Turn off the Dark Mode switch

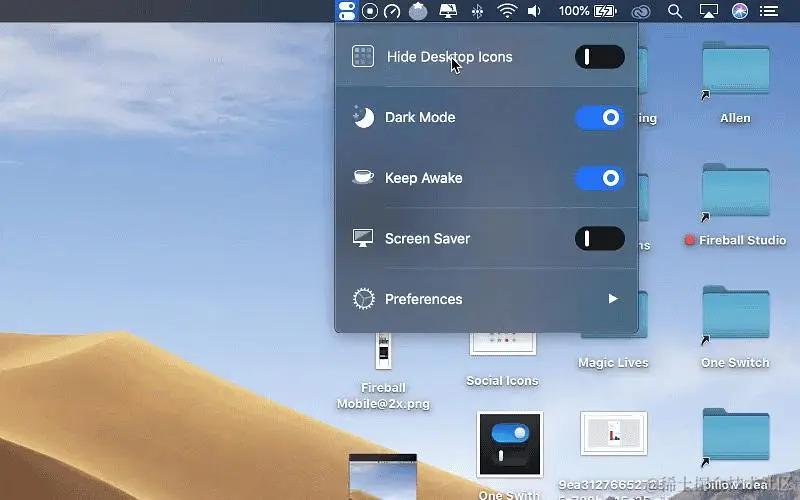pos(599,117)
